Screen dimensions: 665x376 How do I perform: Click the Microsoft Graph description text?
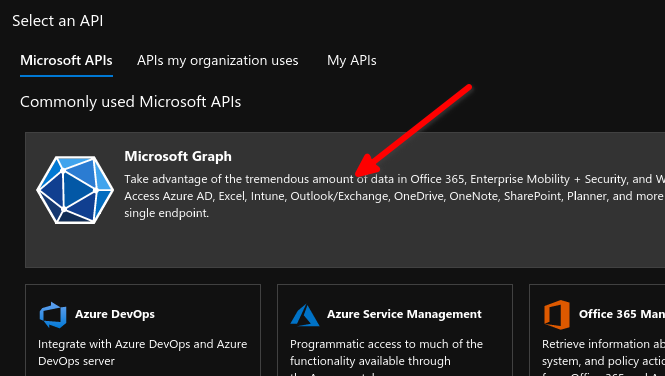point(394,196)
